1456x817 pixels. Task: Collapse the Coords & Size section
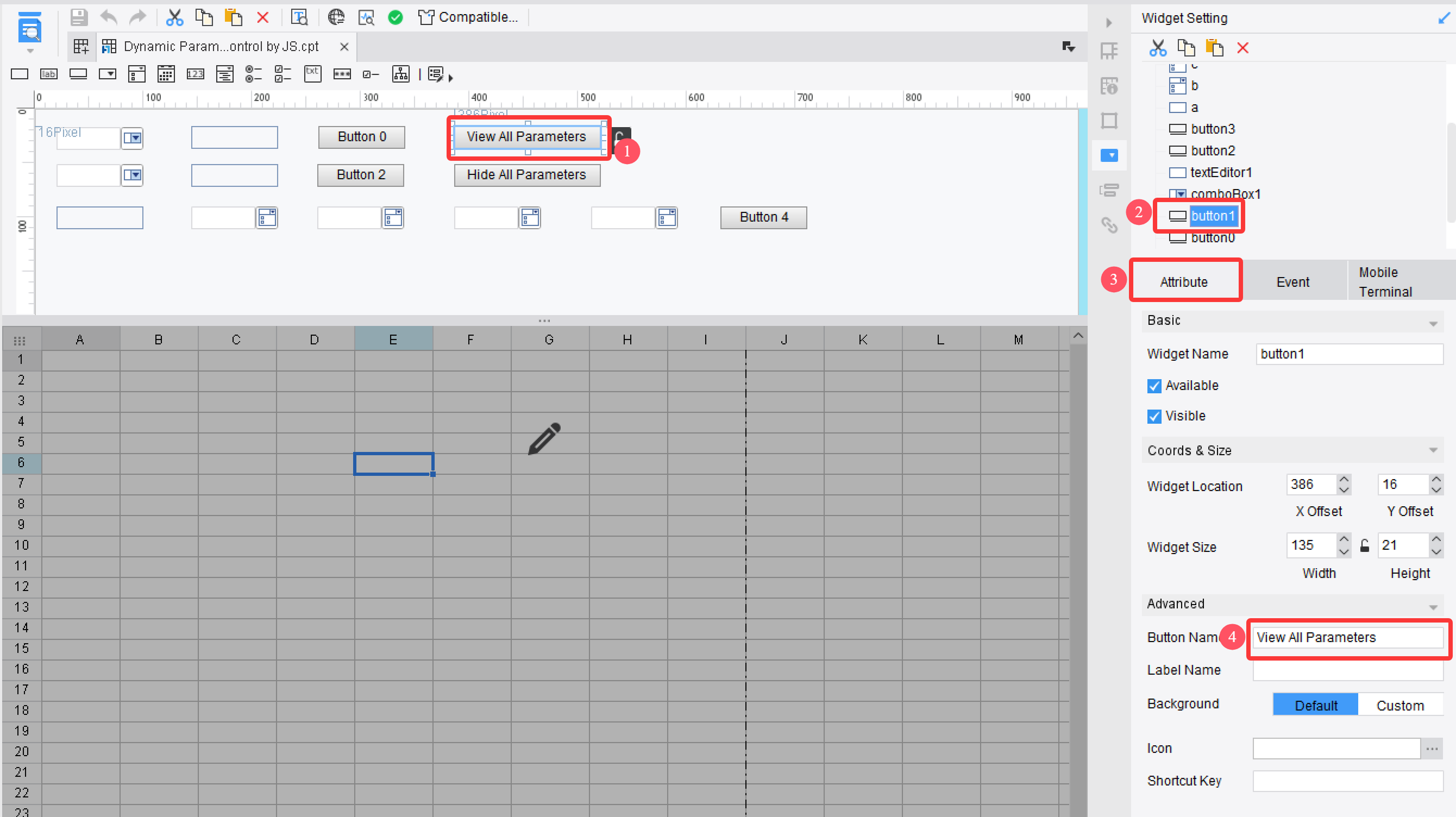click(1433, 450)
